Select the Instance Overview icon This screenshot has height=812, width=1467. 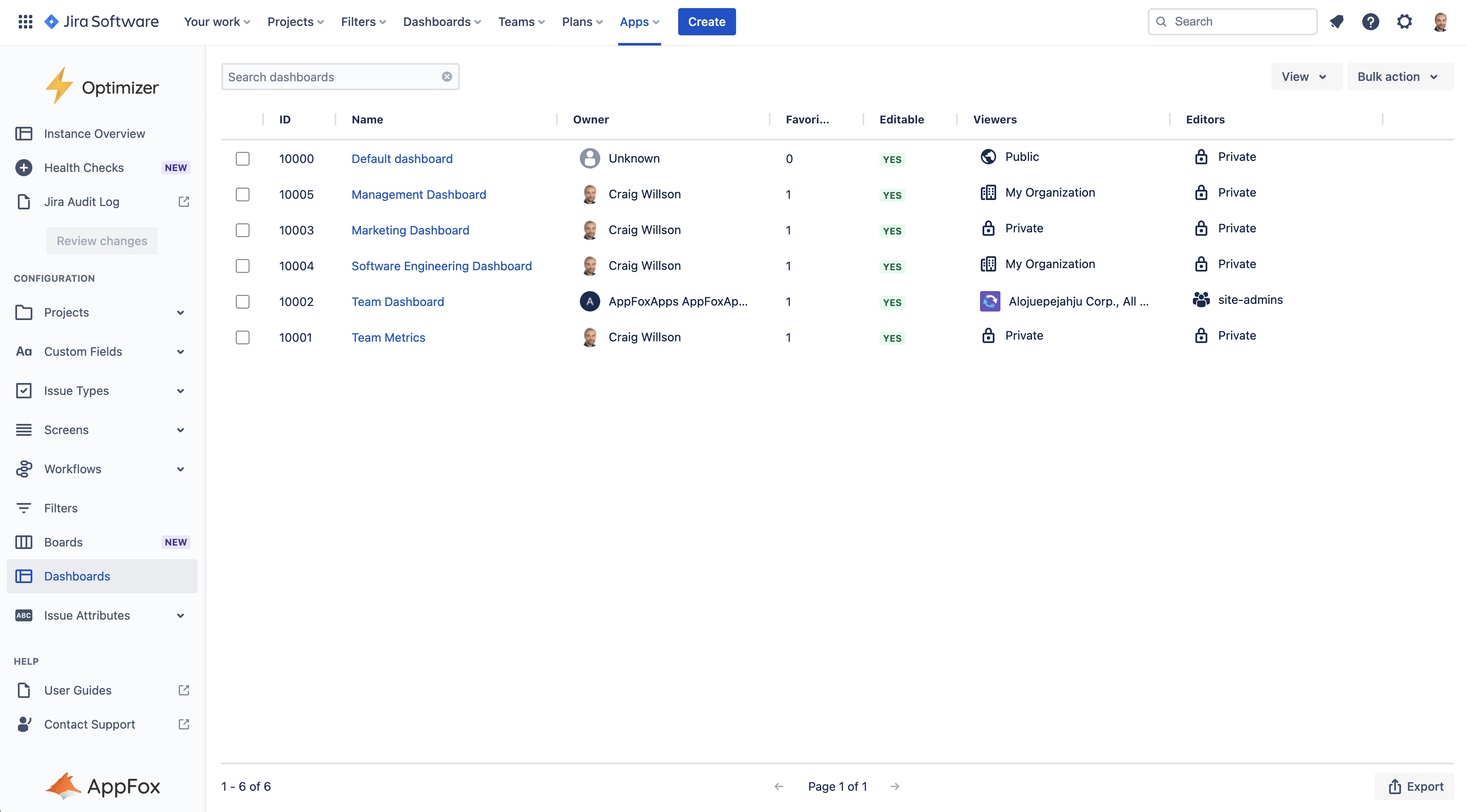[24, 133]
